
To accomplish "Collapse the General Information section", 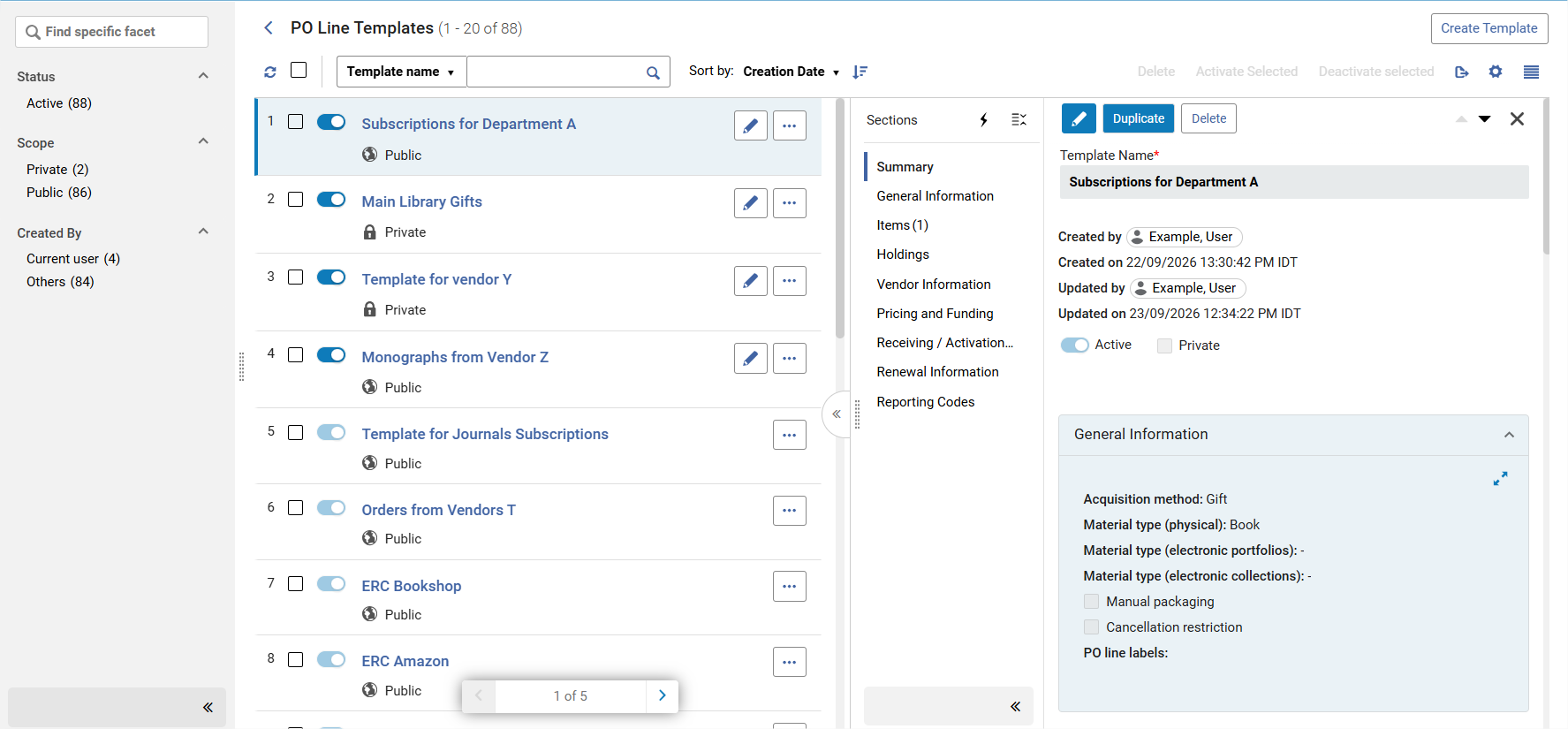I will 1509,435.
